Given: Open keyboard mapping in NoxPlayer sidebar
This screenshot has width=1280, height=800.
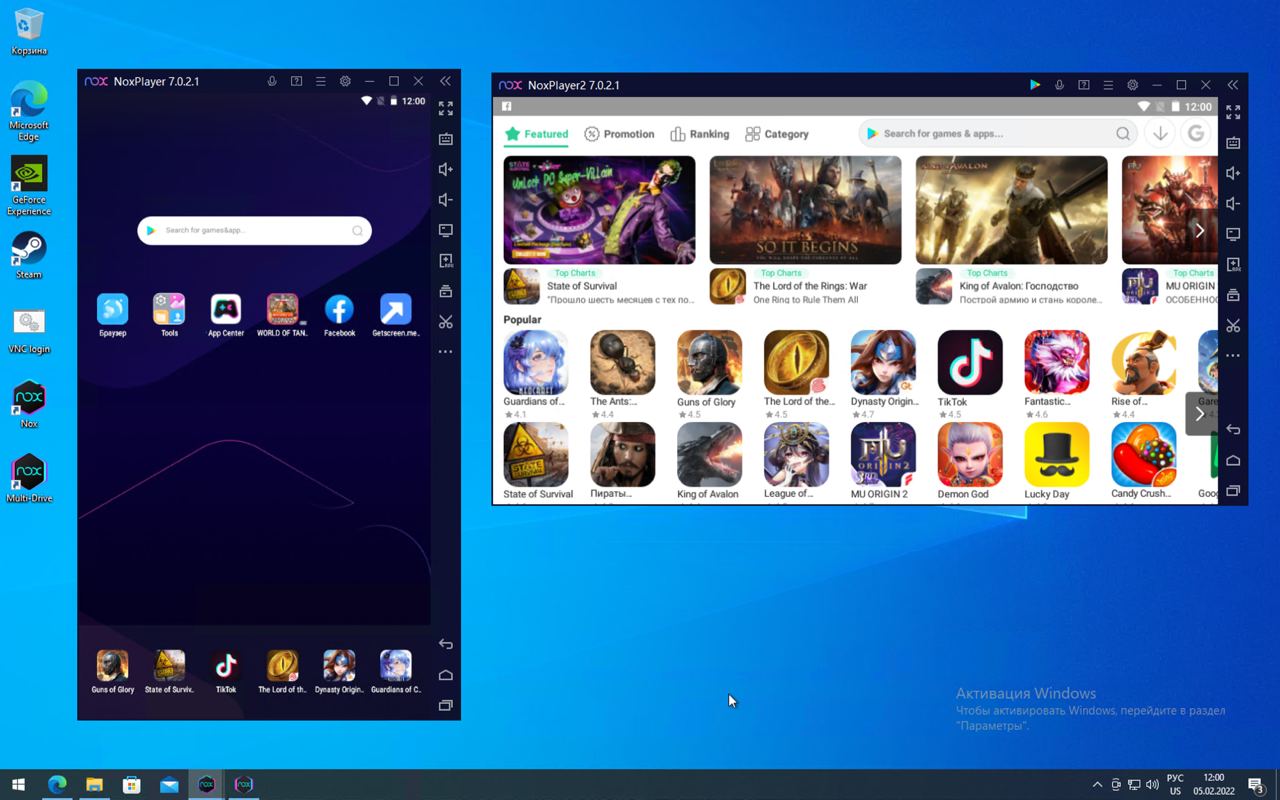Looking at the screenshot, I should point(446,139).
